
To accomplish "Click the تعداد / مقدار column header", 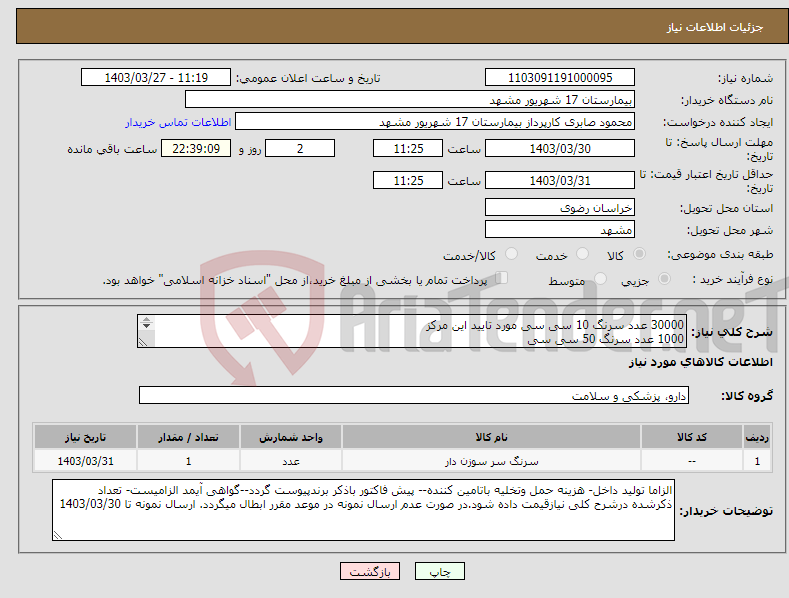I will coord(188,437).
